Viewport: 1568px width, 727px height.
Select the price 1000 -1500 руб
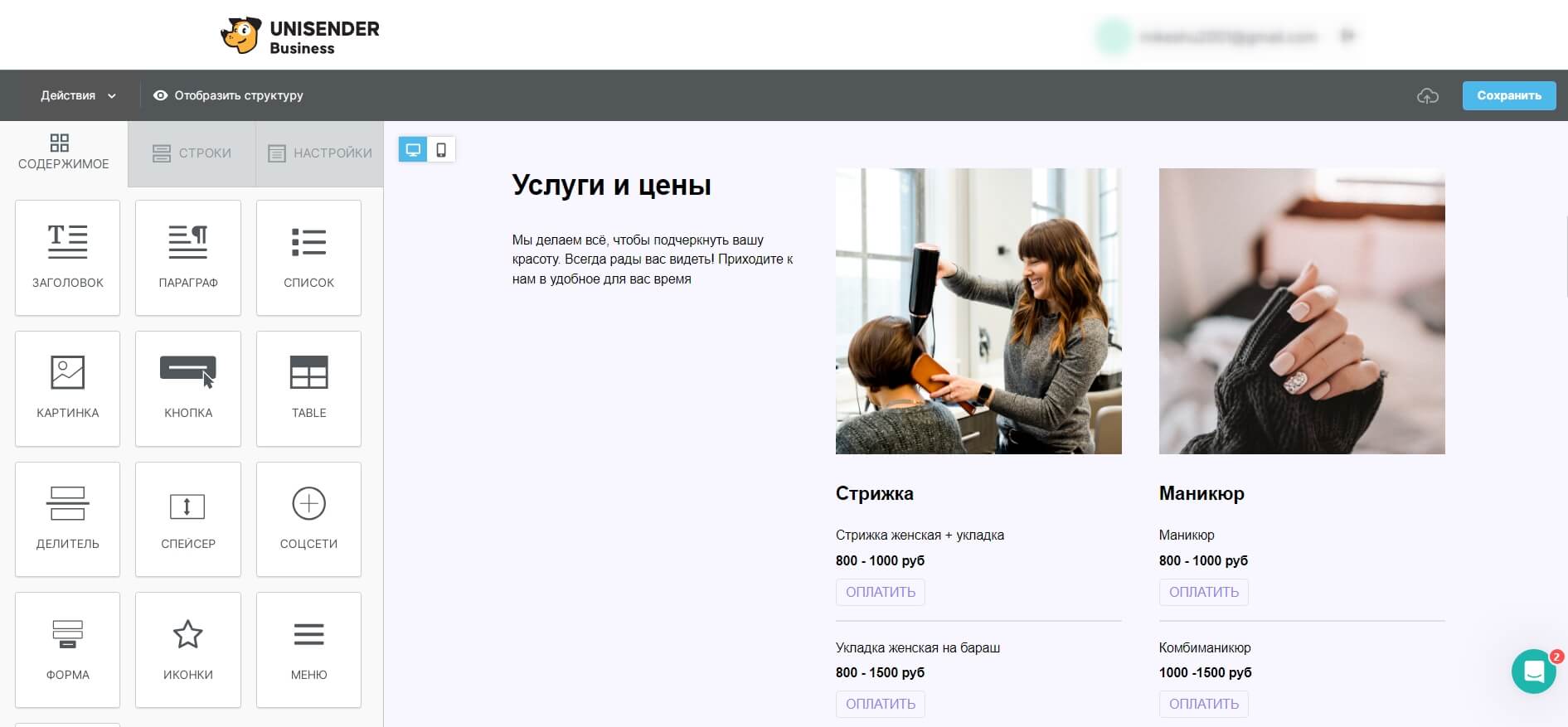click(x=1206, y=672)
